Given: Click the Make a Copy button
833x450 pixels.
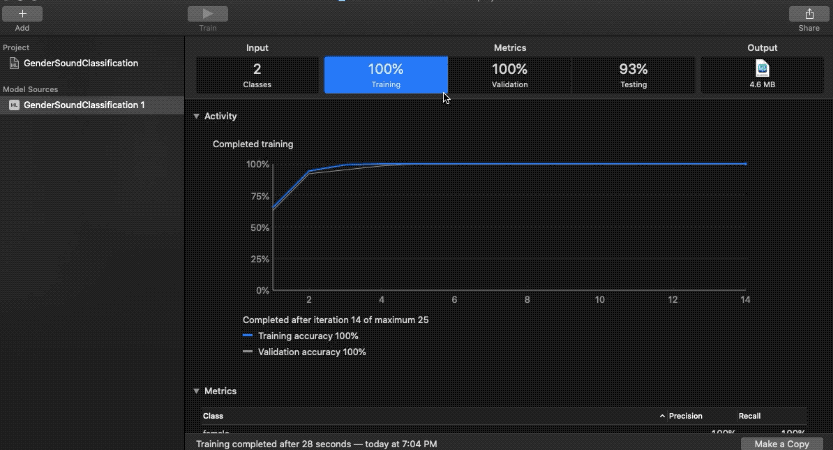Looking at the screenshot, I should pyautogui.click(x=781, y=444).
